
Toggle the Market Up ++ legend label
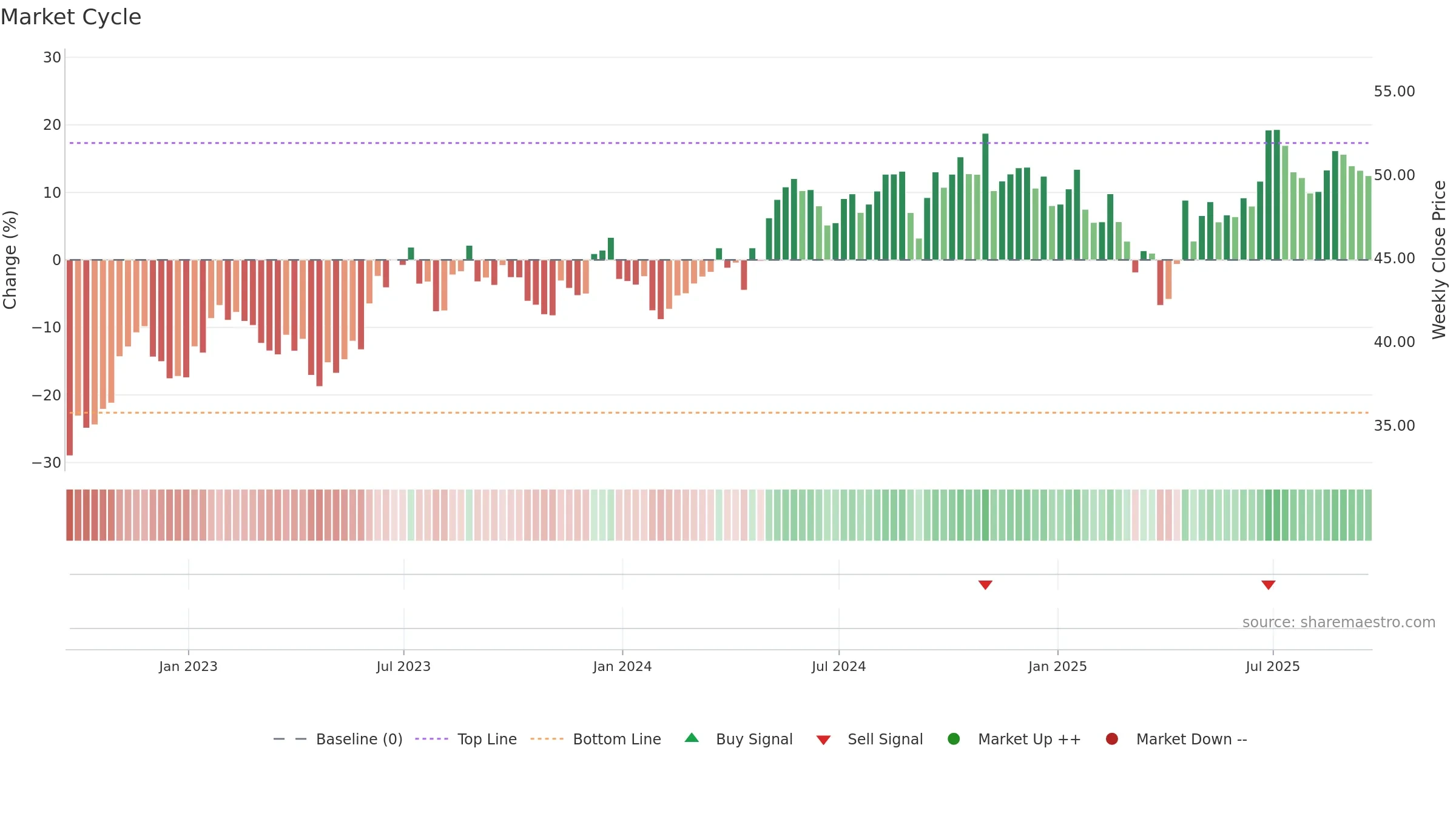point(1030,740)
